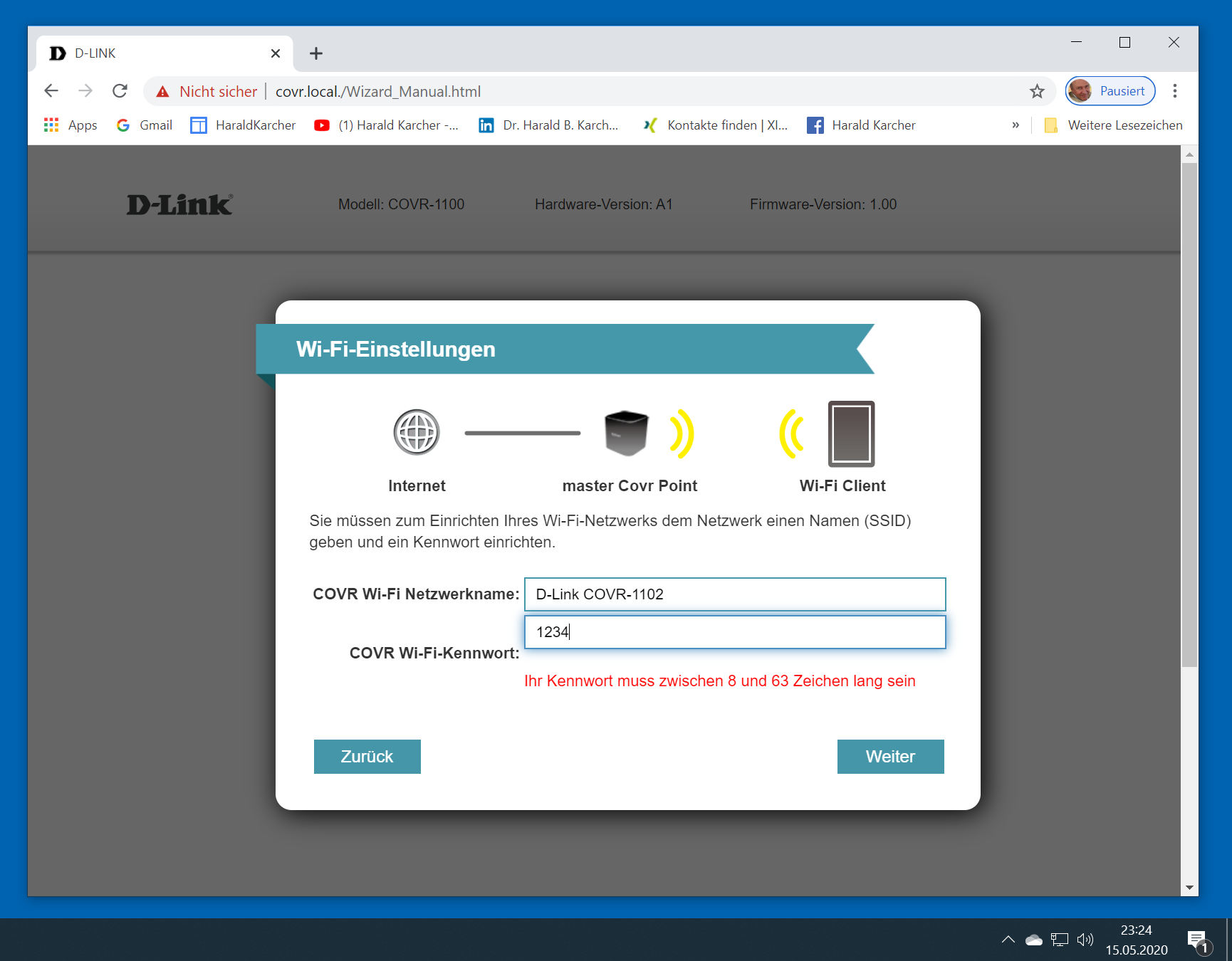Open the notification center icon

click(x=1199, y=941)
